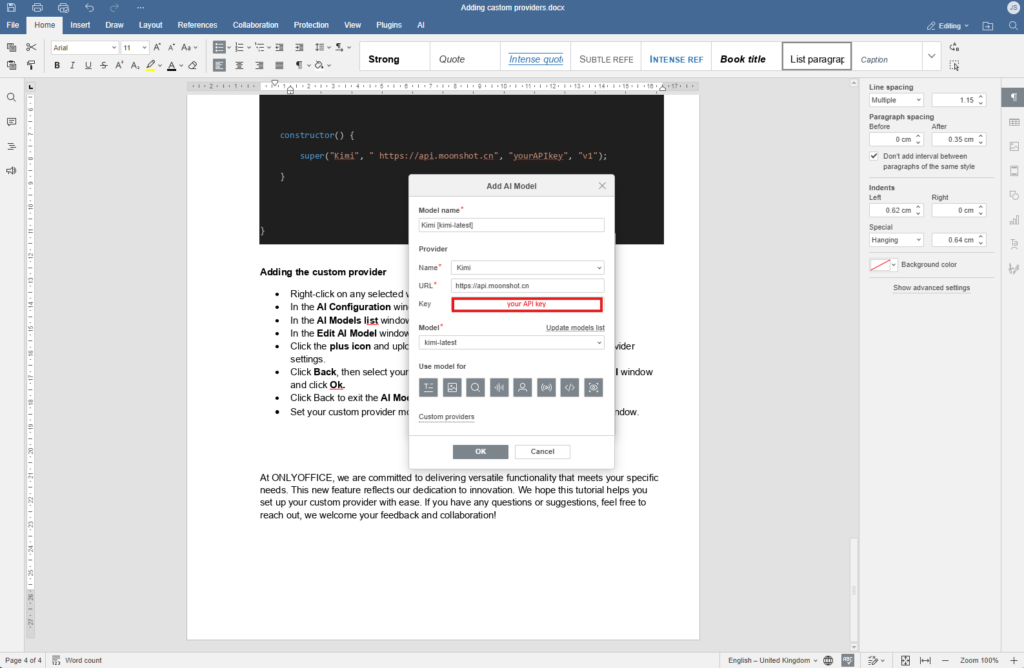Zoom in with the plus icon
This screenshot has height=668, width=1024.
pos(1014,660)
